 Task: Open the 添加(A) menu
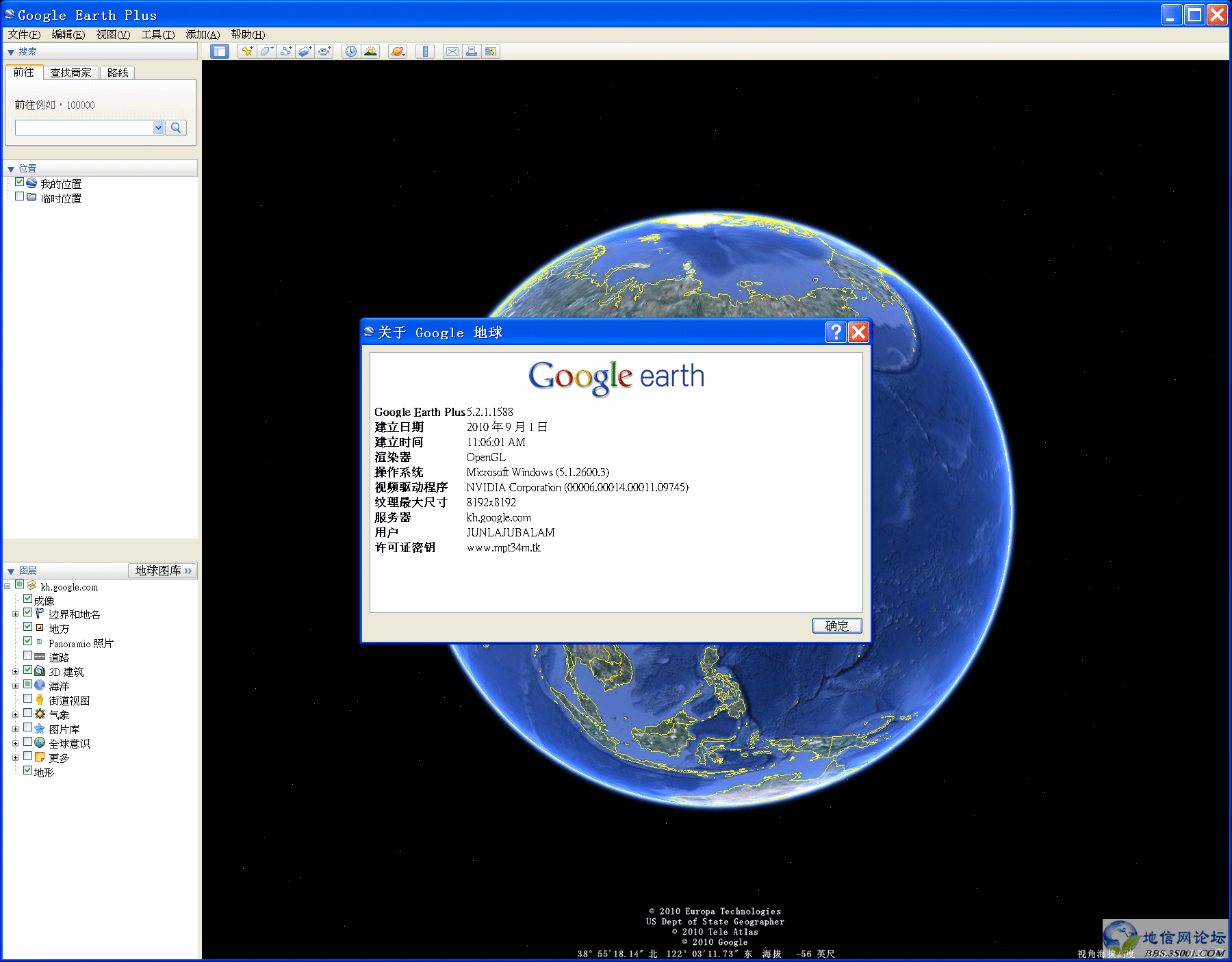pos(203,34)
